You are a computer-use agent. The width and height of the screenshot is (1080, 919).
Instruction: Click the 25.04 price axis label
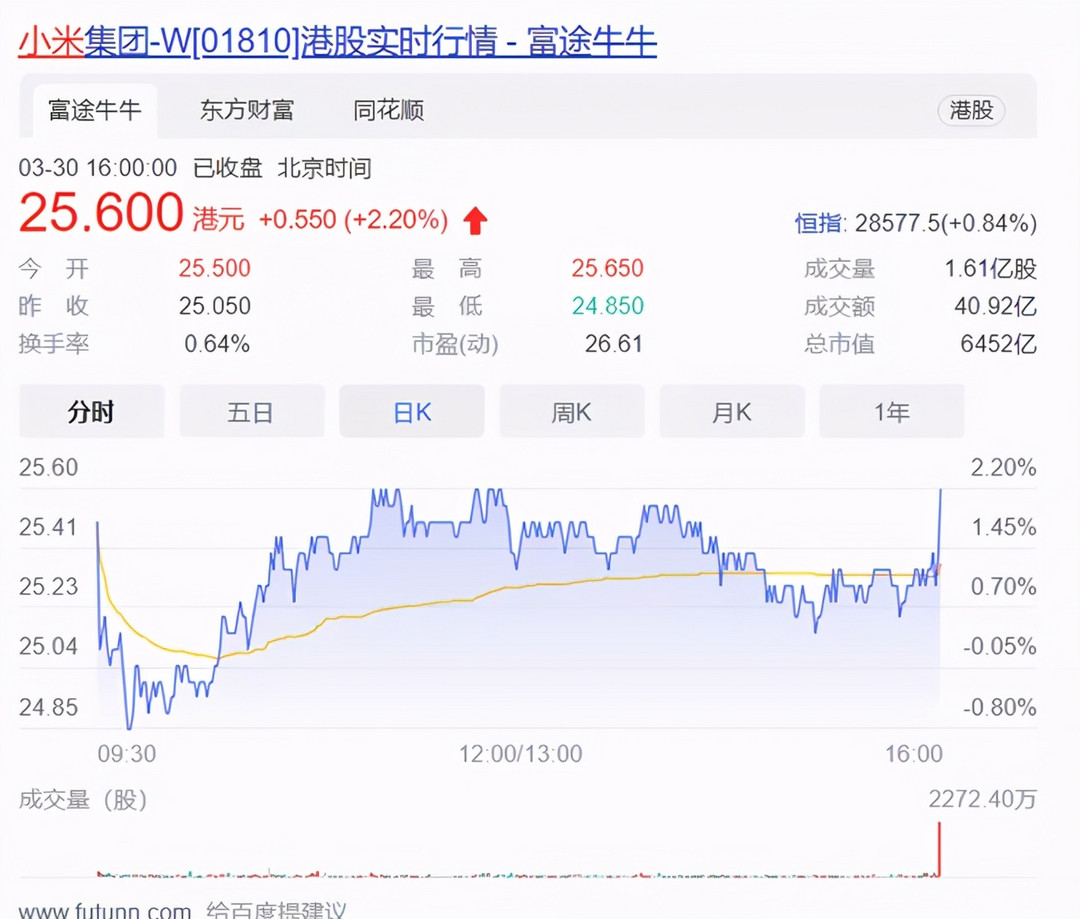[48, 646]
